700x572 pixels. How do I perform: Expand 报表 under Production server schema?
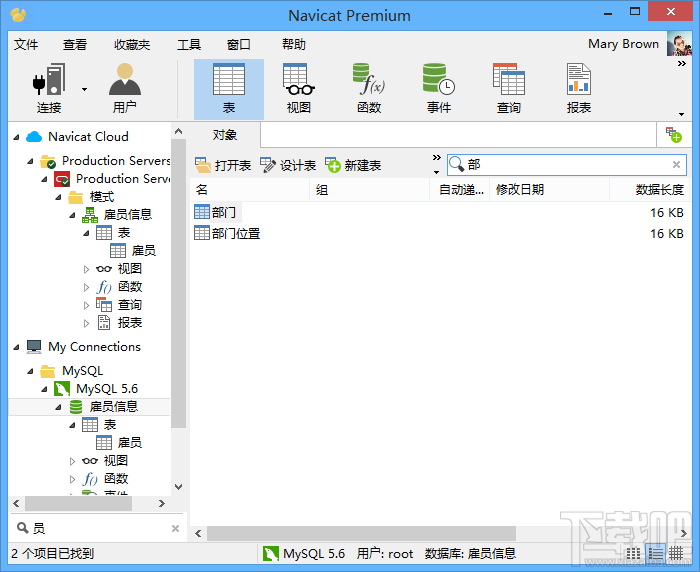(86, 323)
